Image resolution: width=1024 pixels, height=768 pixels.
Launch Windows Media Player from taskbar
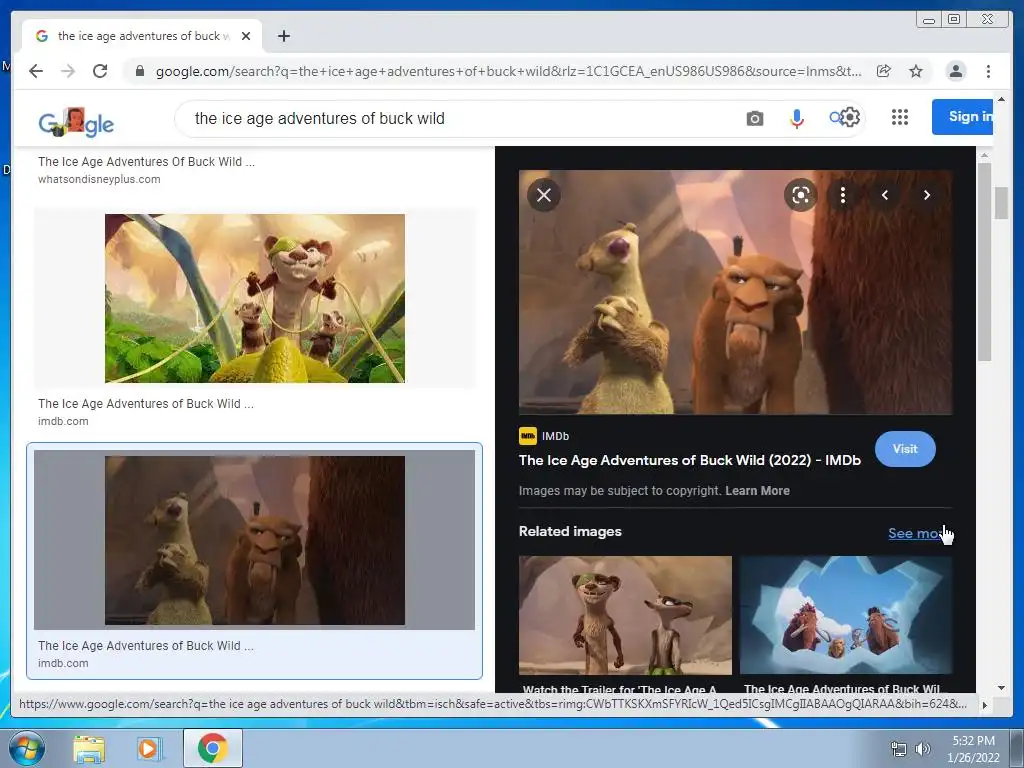coord(150,748)
